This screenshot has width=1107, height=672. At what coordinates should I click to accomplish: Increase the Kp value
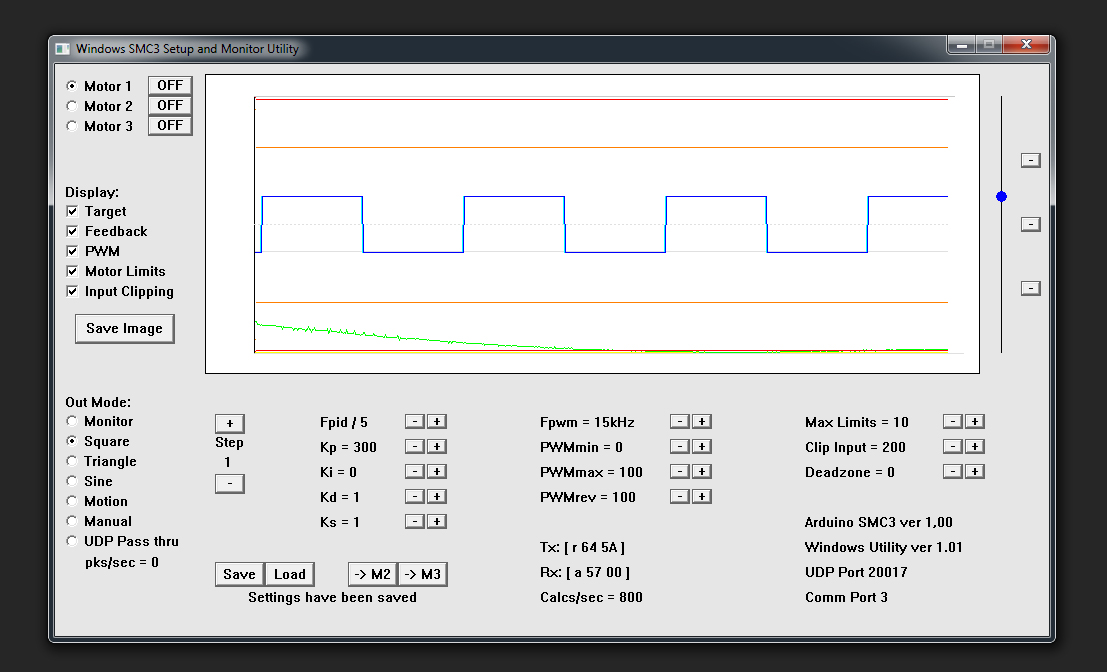click(x=437, y=446)
